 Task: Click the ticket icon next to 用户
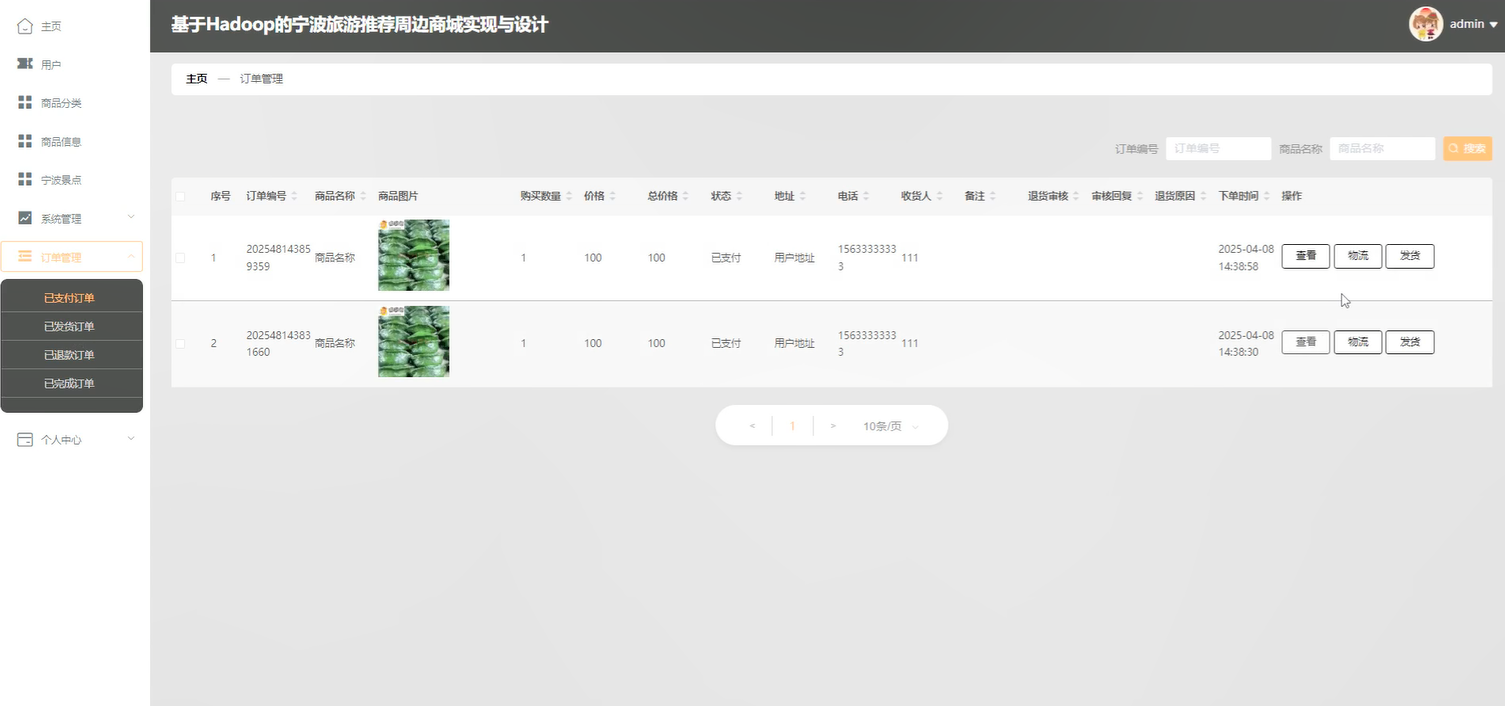point(25,64)
